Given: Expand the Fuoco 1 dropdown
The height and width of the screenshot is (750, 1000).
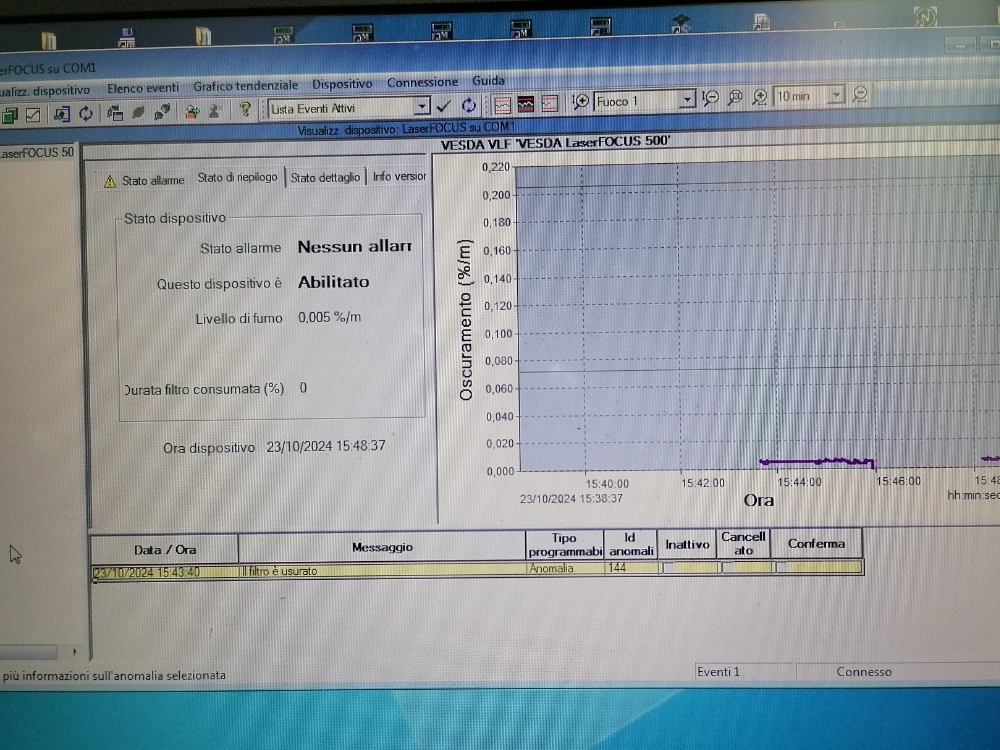Looking at the screenshot, I should (686, 99).
